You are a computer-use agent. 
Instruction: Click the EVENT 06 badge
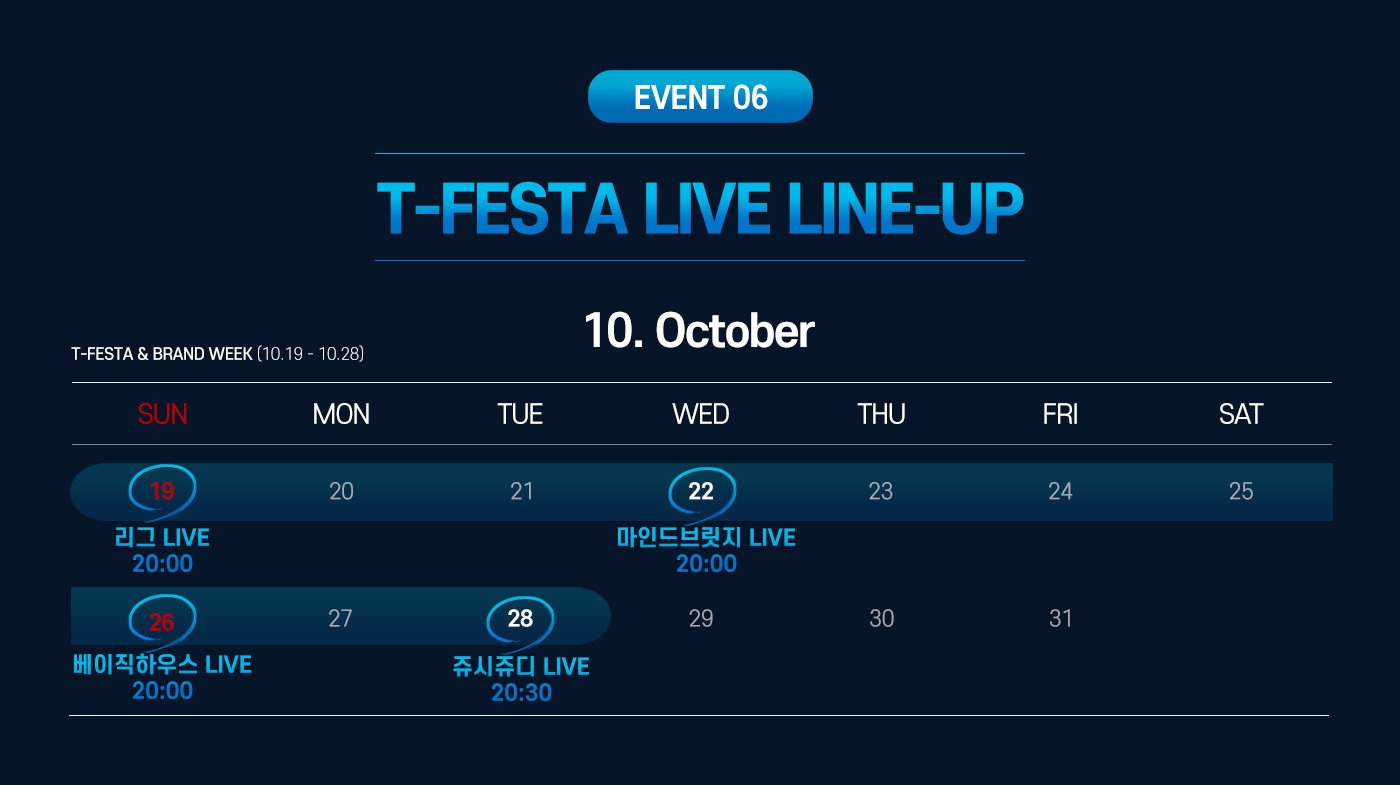click(x=700, y=97)
